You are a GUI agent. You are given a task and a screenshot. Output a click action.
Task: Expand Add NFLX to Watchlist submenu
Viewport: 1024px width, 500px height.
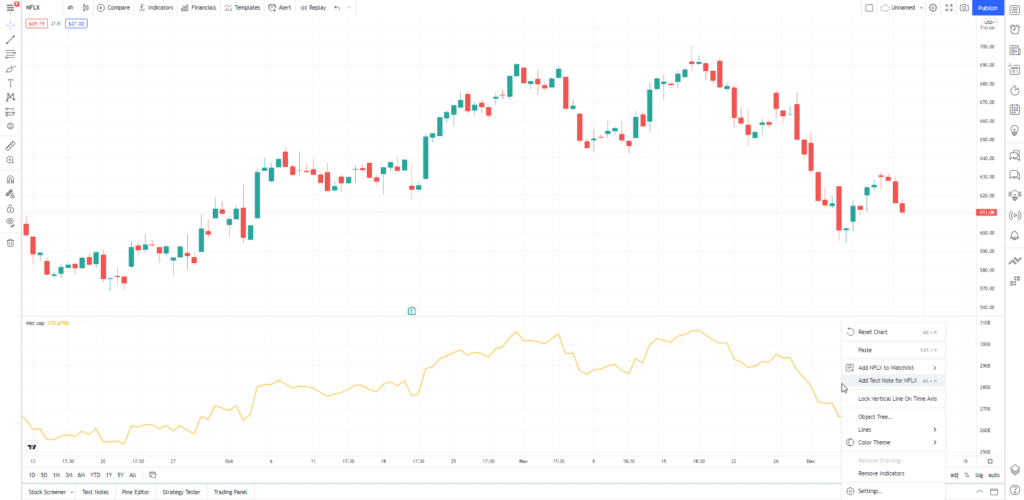point(935,368)
